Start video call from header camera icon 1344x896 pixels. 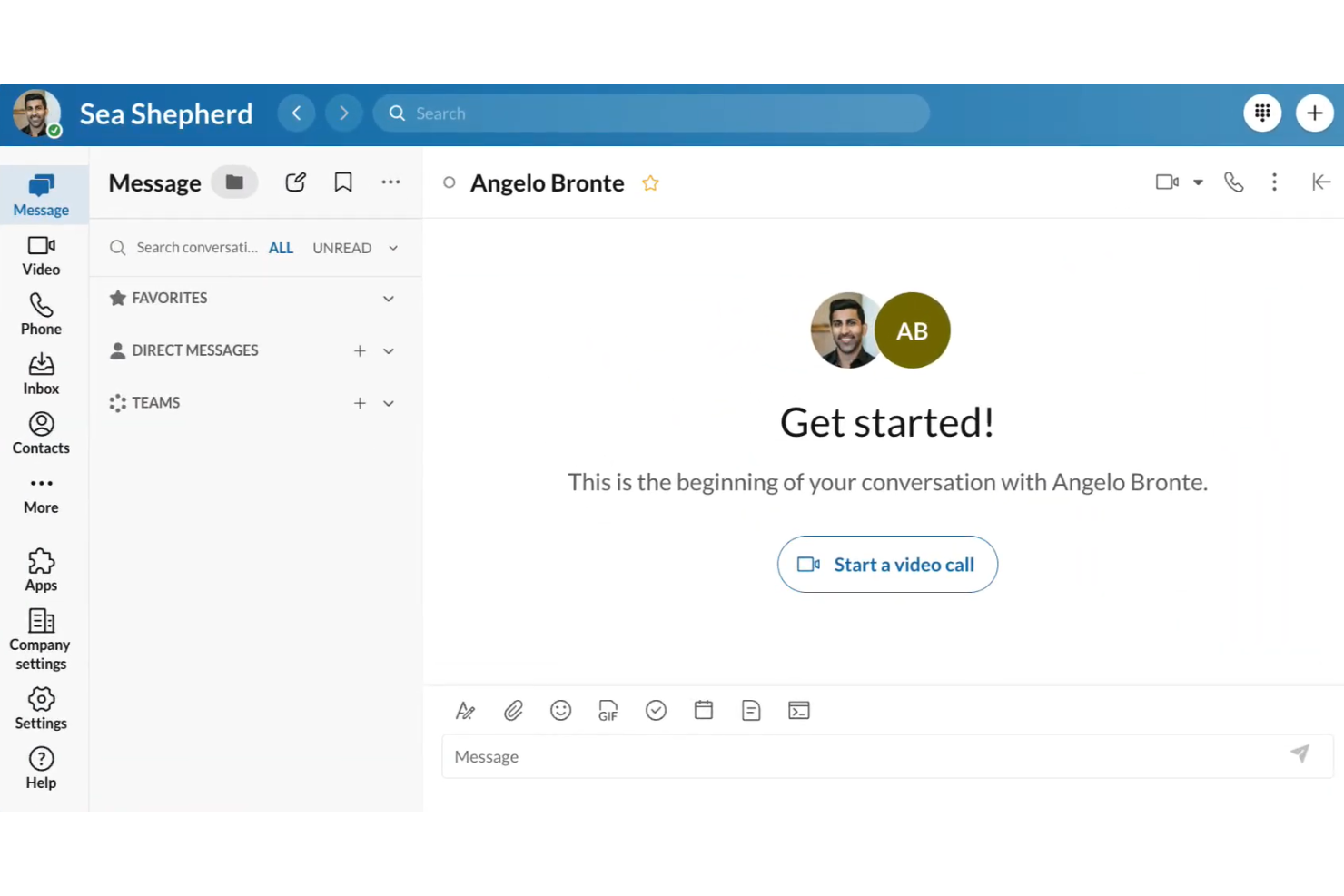point(1167,182)
